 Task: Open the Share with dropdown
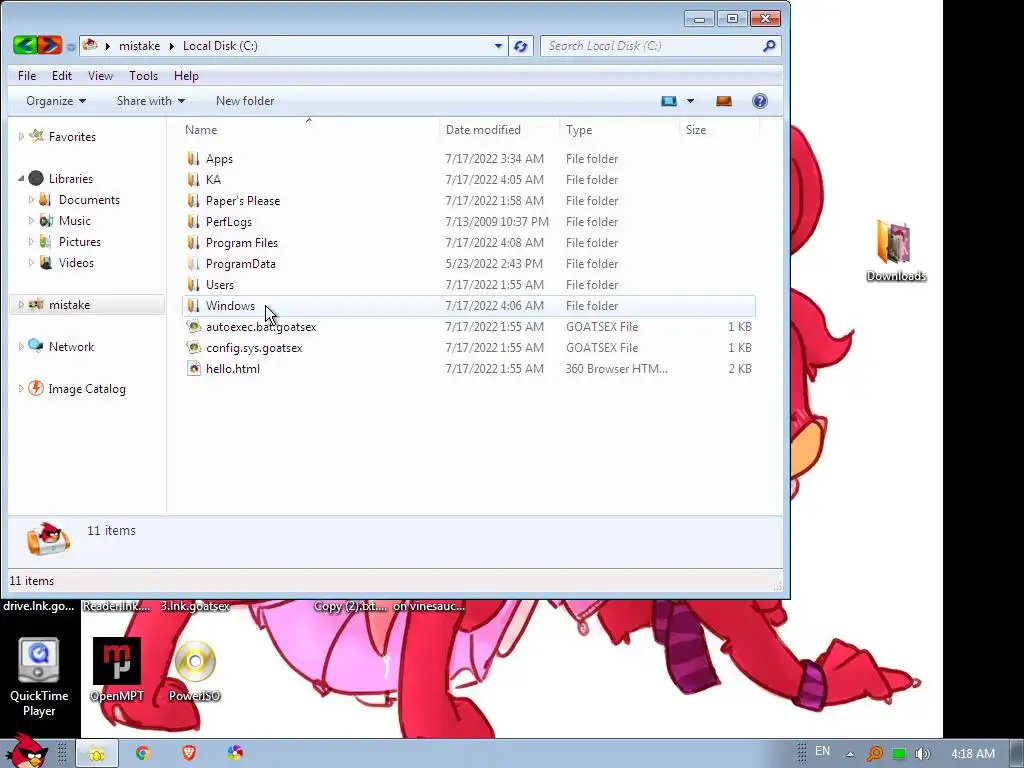(151, 101)
